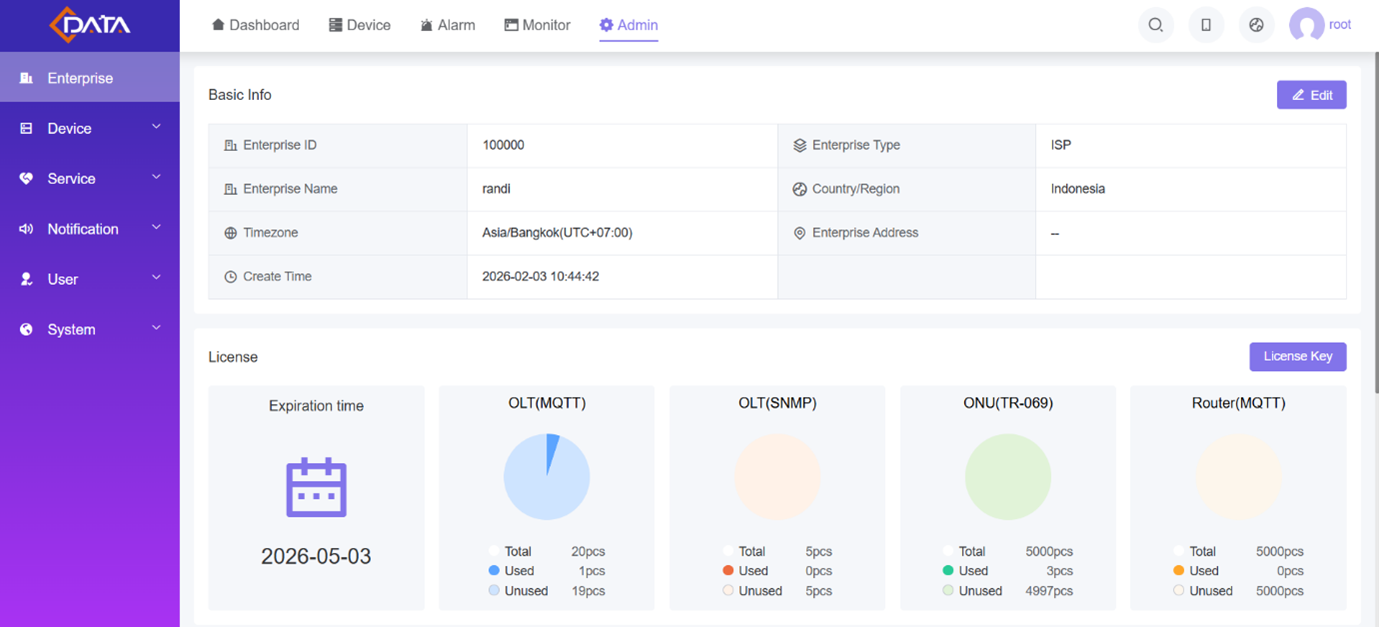
Task: Expand the User sidebar menu
Action: [x=89, y=279]
